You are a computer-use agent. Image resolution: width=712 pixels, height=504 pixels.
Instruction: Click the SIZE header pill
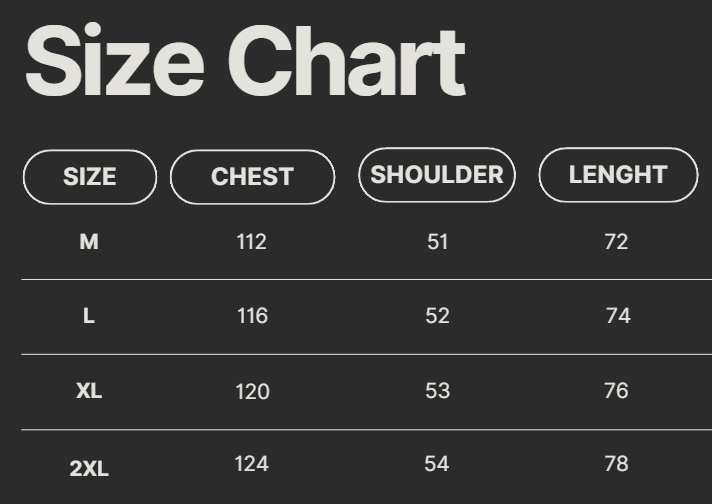(x=90, y=177)
